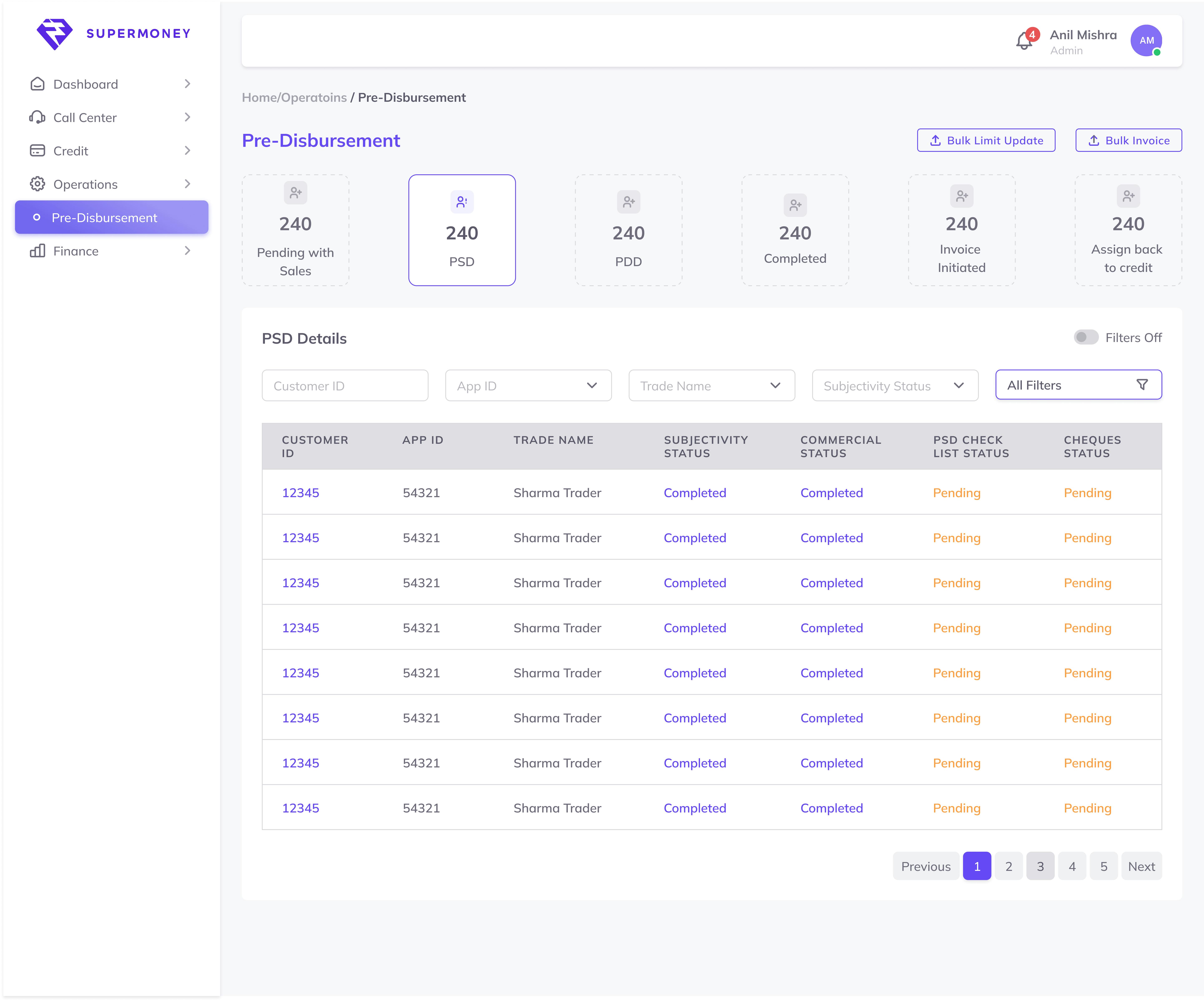This screenshot has width=1204, height=1001.
Task: Open the All Filters dropdown
Action: click(1079, 385)
